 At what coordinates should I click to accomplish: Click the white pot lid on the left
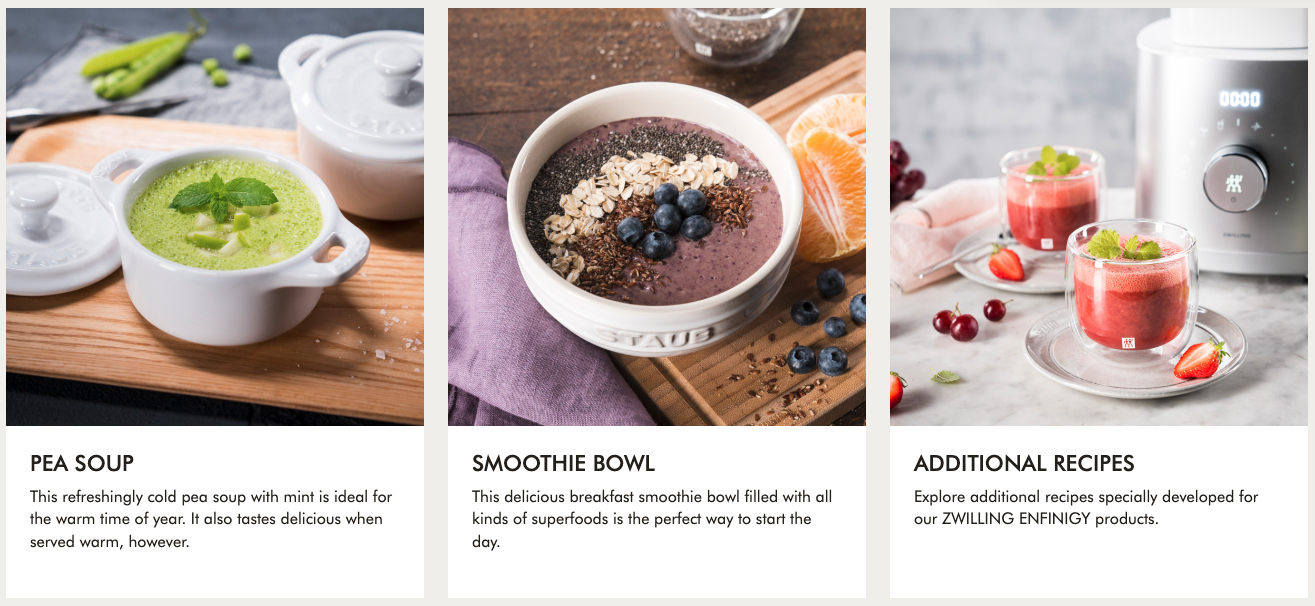pos(60,228)
